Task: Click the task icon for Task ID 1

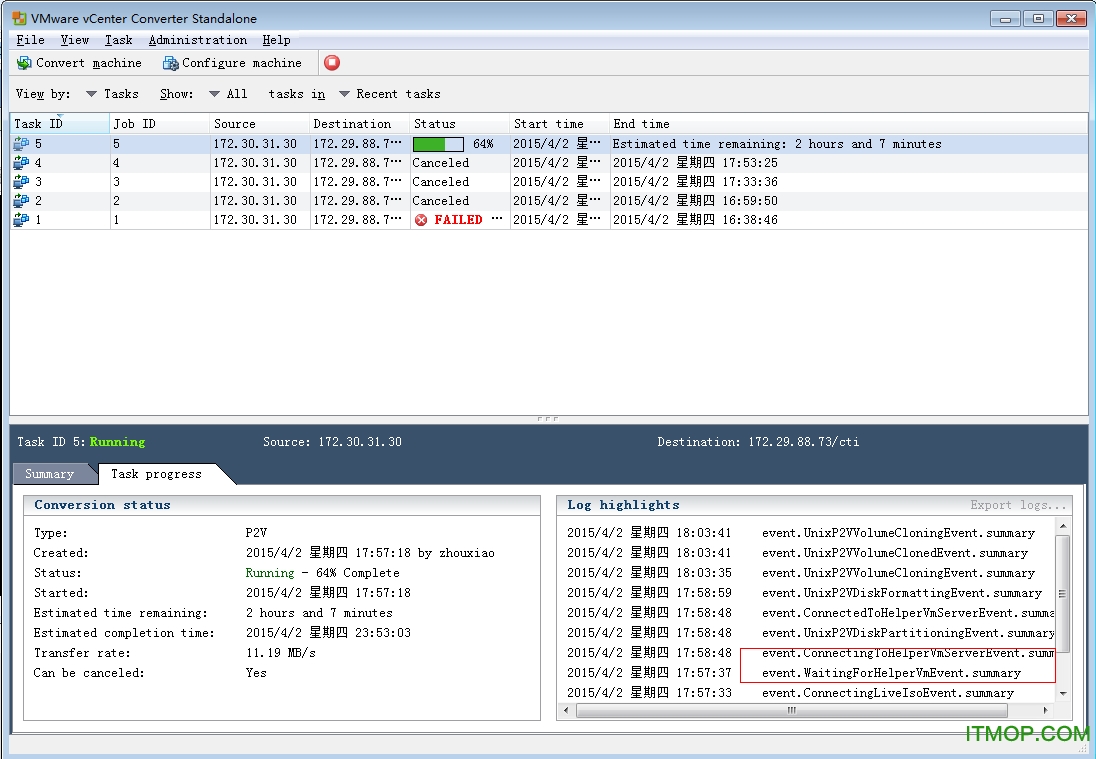Action: [21, 219]
